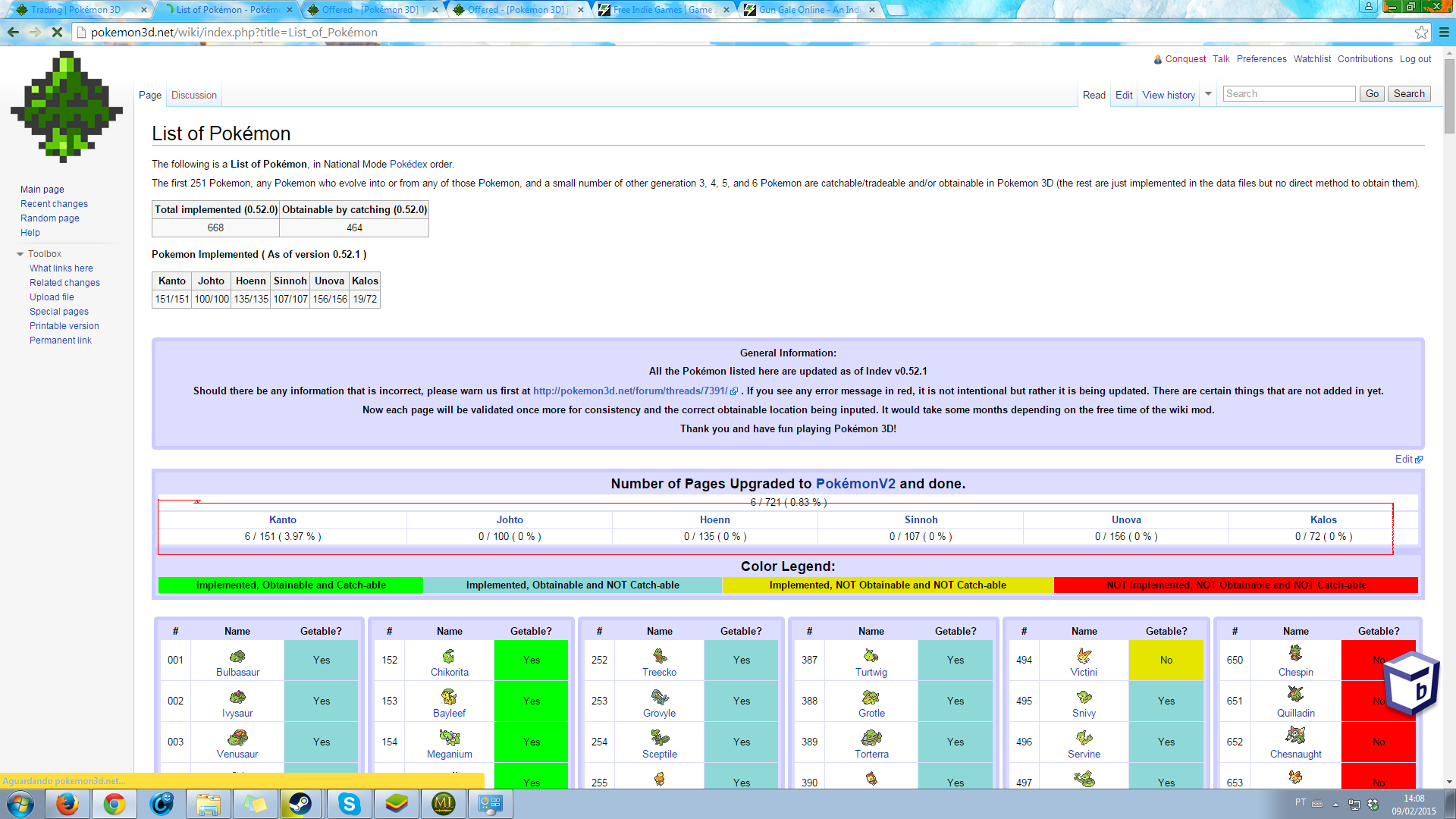Screen dimensions: 1456x819
Task: Open the Watchlist link
Action: (x=1312, y=59)
